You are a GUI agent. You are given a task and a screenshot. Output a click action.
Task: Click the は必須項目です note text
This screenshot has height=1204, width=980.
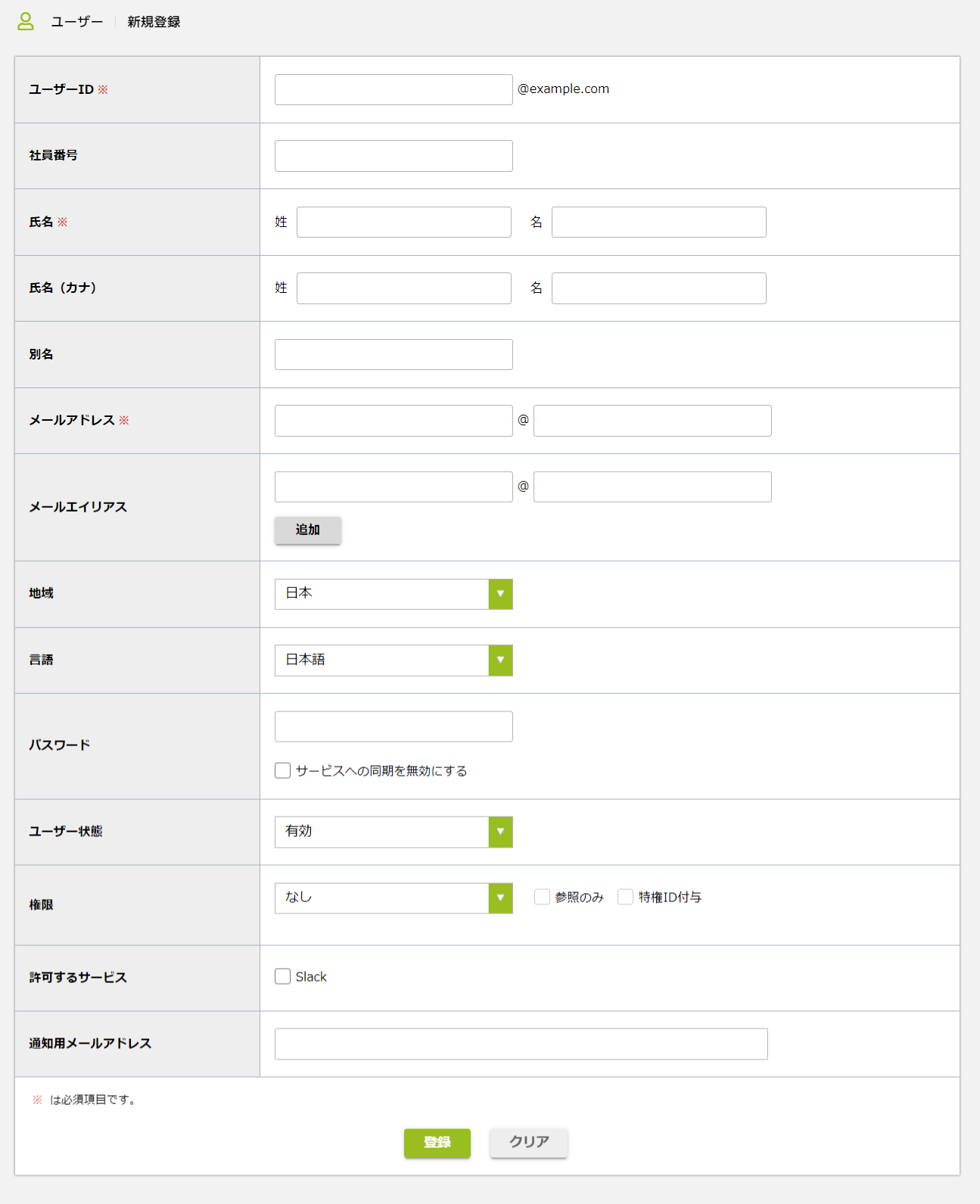point(93,1100)
